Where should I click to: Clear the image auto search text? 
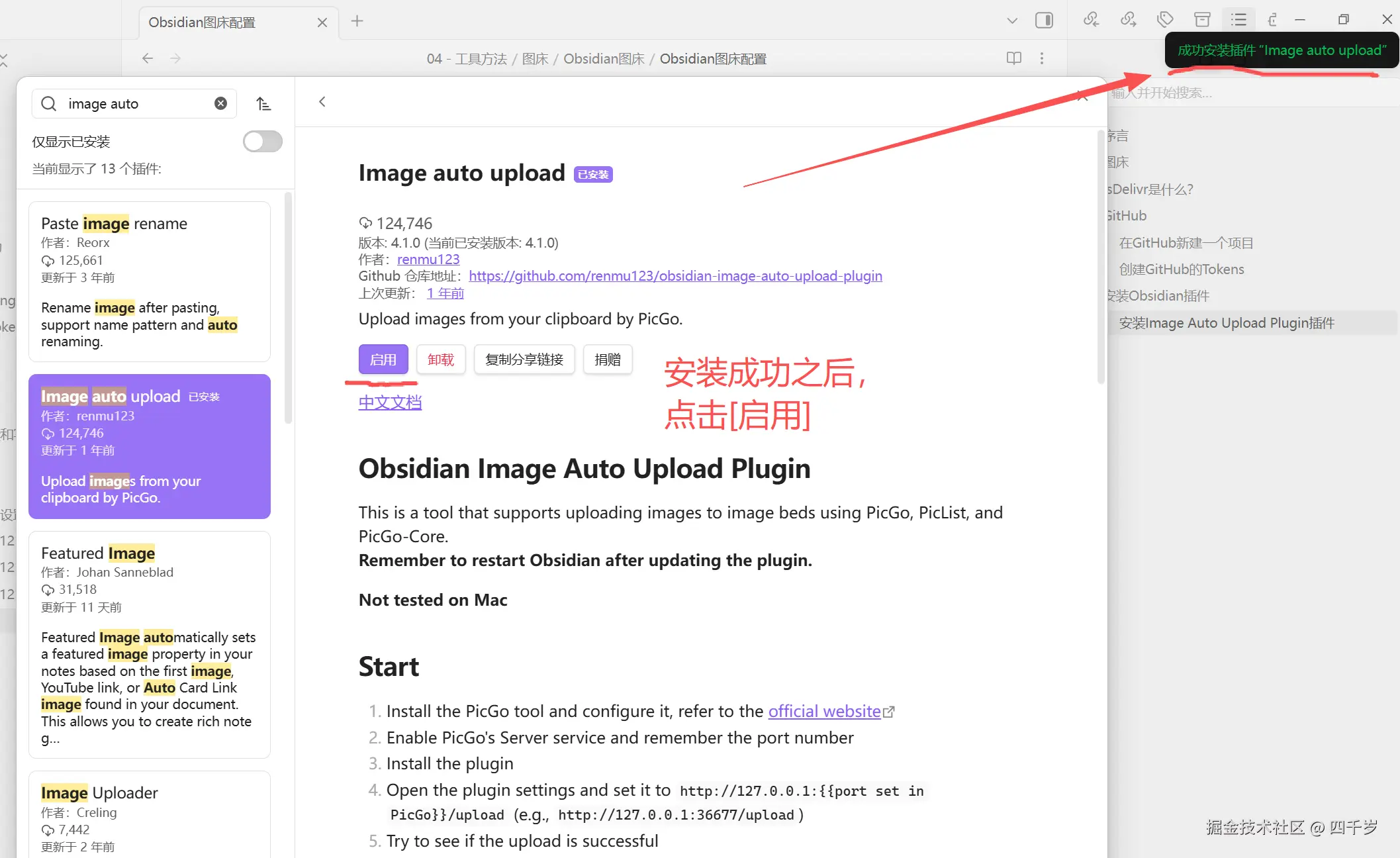click(x=220, y=103)
